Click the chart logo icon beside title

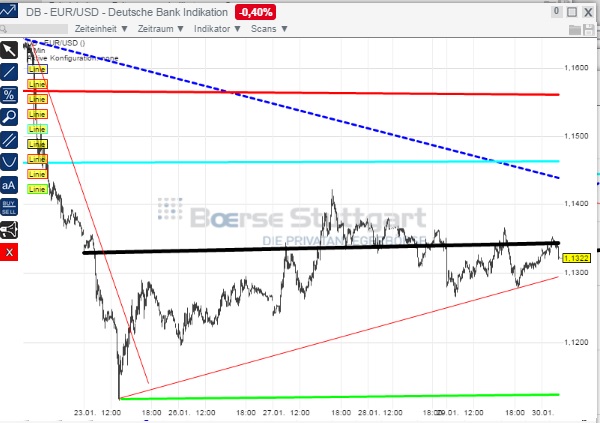click(9, 10)
